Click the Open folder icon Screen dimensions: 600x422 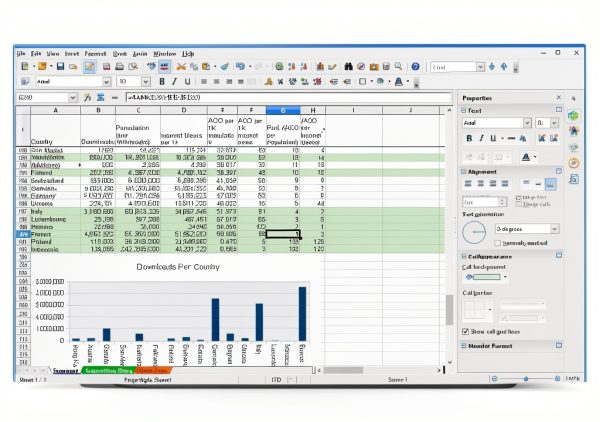click(42, 67)
